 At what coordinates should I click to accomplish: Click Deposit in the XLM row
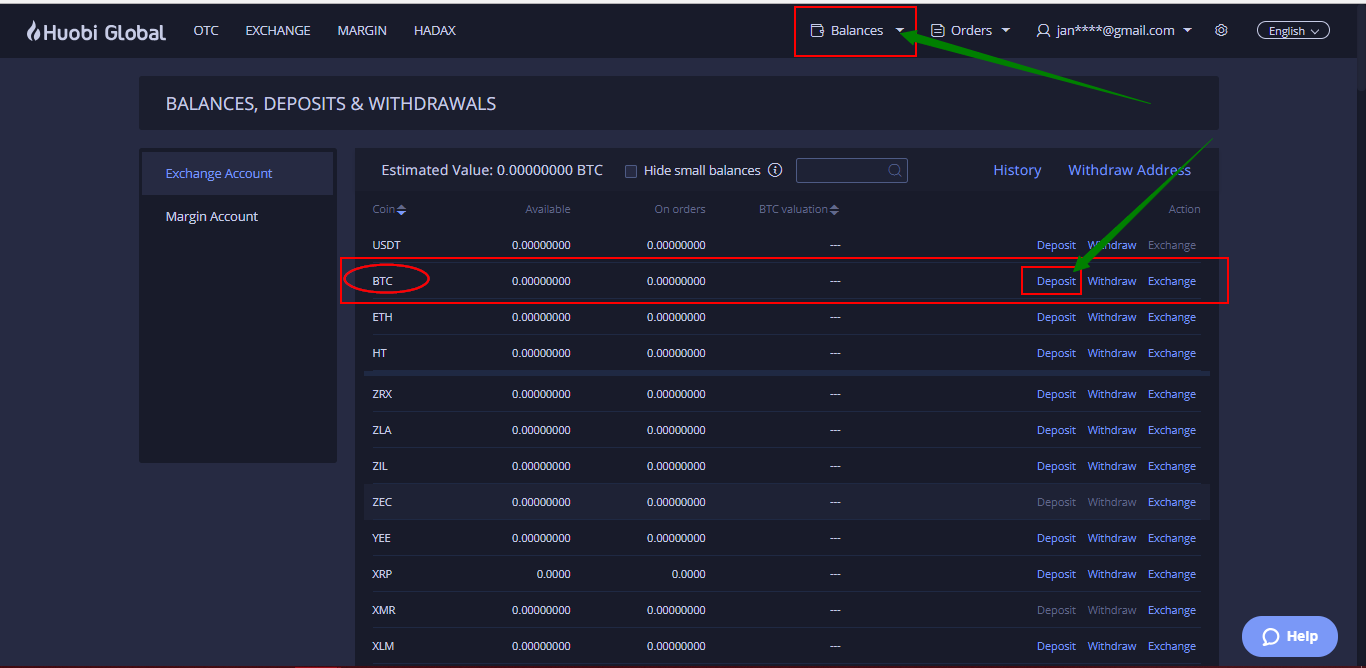point(1056,646)
